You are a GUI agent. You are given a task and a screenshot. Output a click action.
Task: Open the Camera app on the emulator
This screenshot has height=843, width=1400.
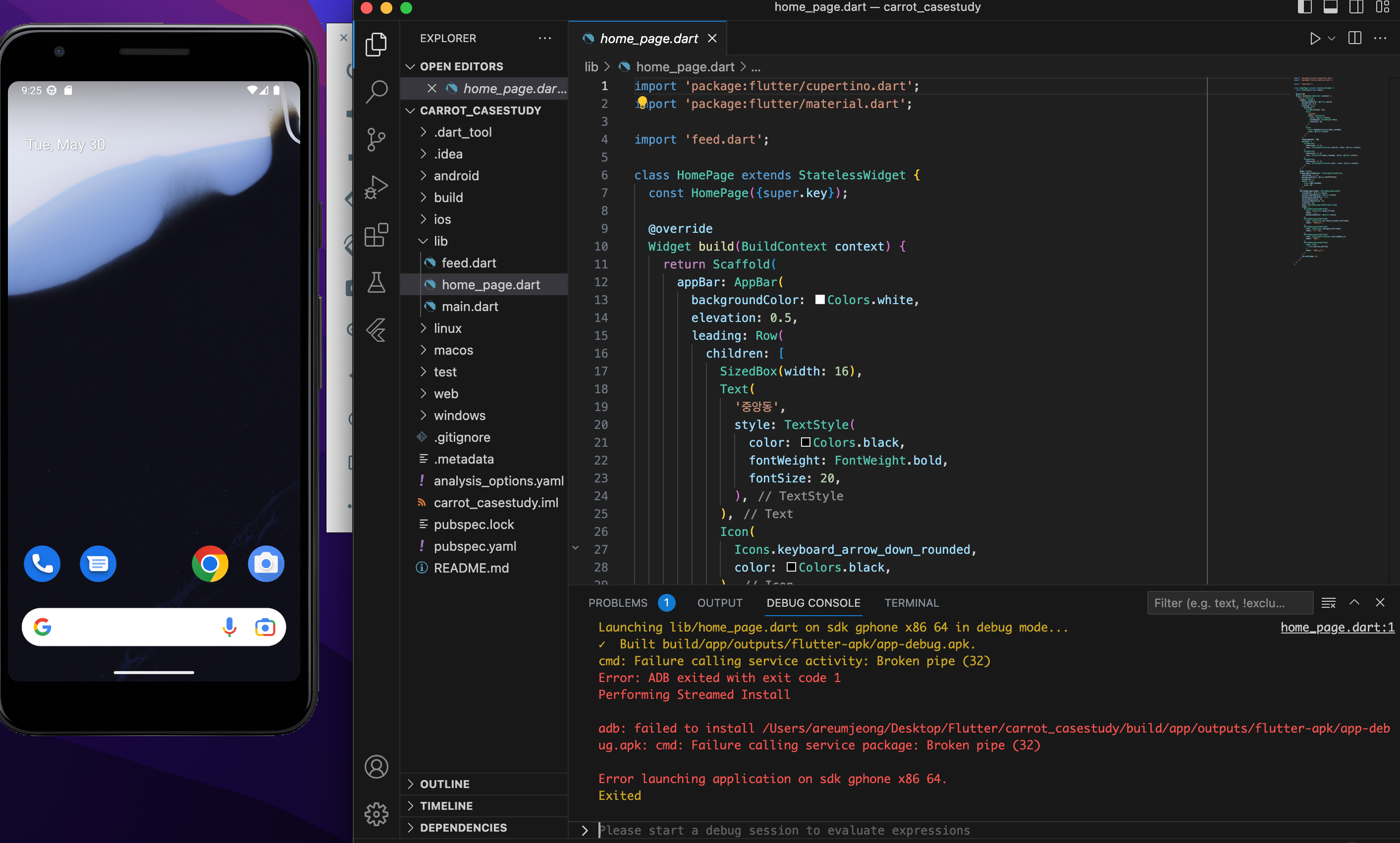tap(266, 564)
